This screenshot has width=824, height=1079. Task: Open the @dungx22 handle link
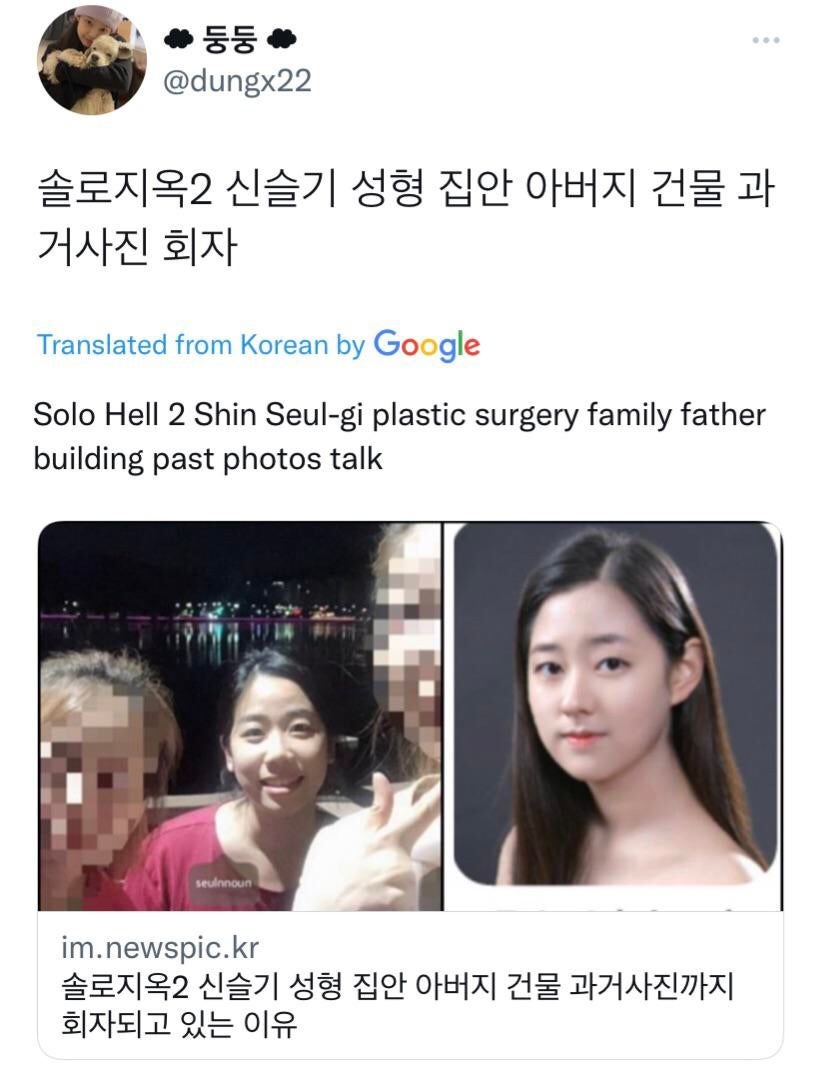[237, 81]
